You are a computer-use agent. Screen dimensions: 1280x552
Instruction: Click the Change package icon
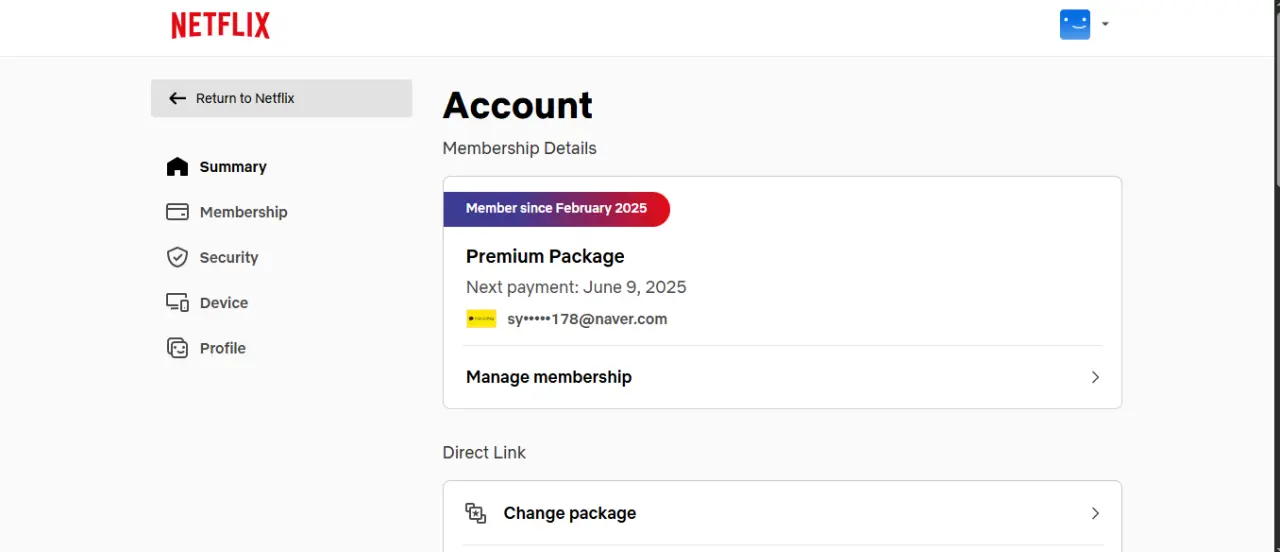pyautogui.click(x=476, y=513)
